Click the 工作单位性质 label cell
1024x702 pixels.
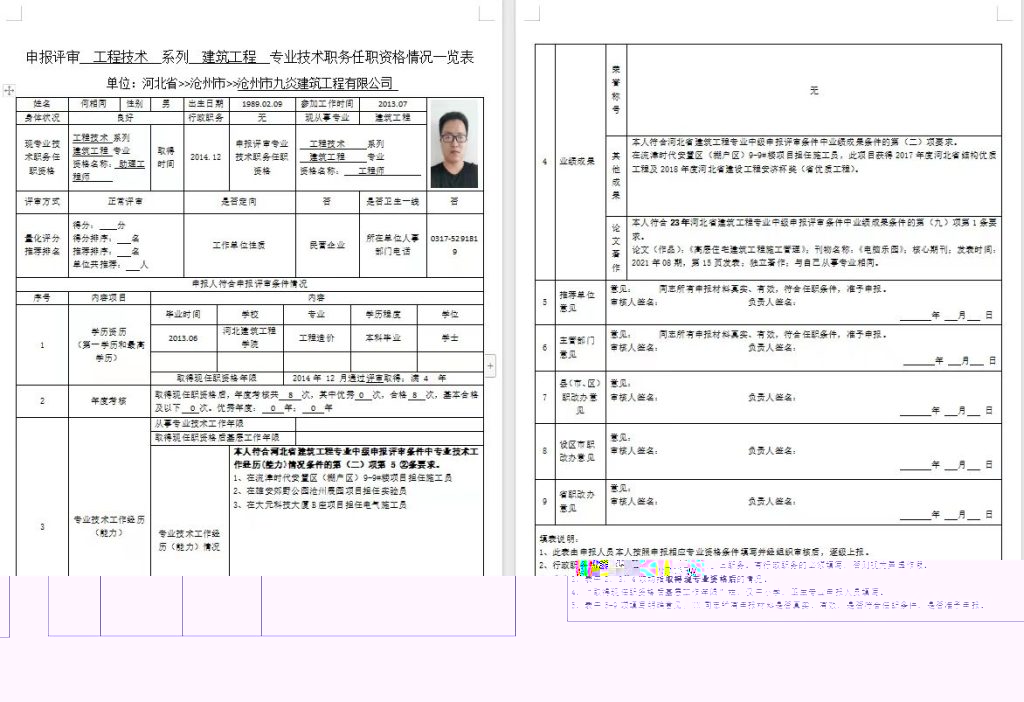(x=239, y=245)
